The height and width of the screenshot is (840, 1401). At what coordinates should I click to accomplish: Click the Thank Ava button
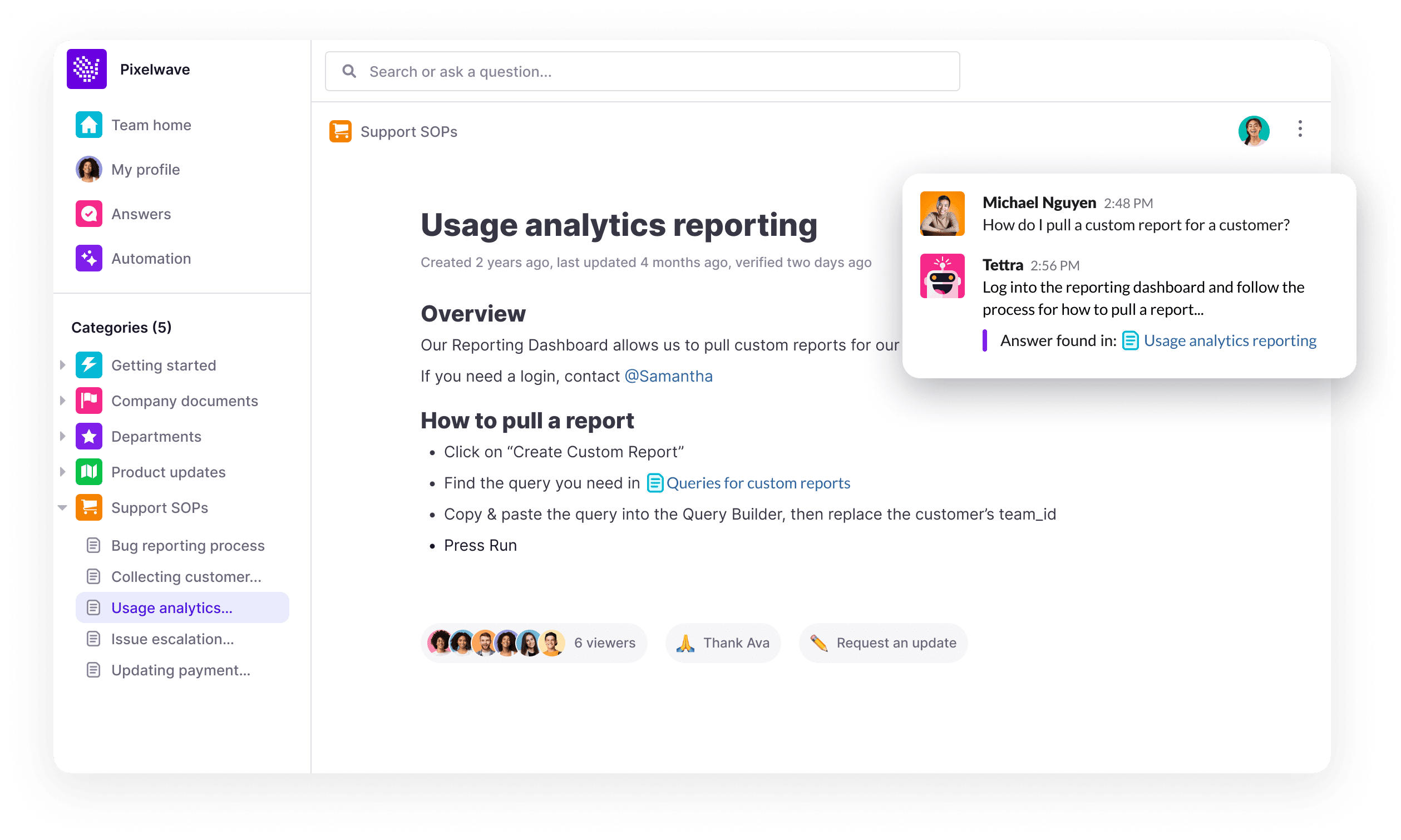[723, 643]
